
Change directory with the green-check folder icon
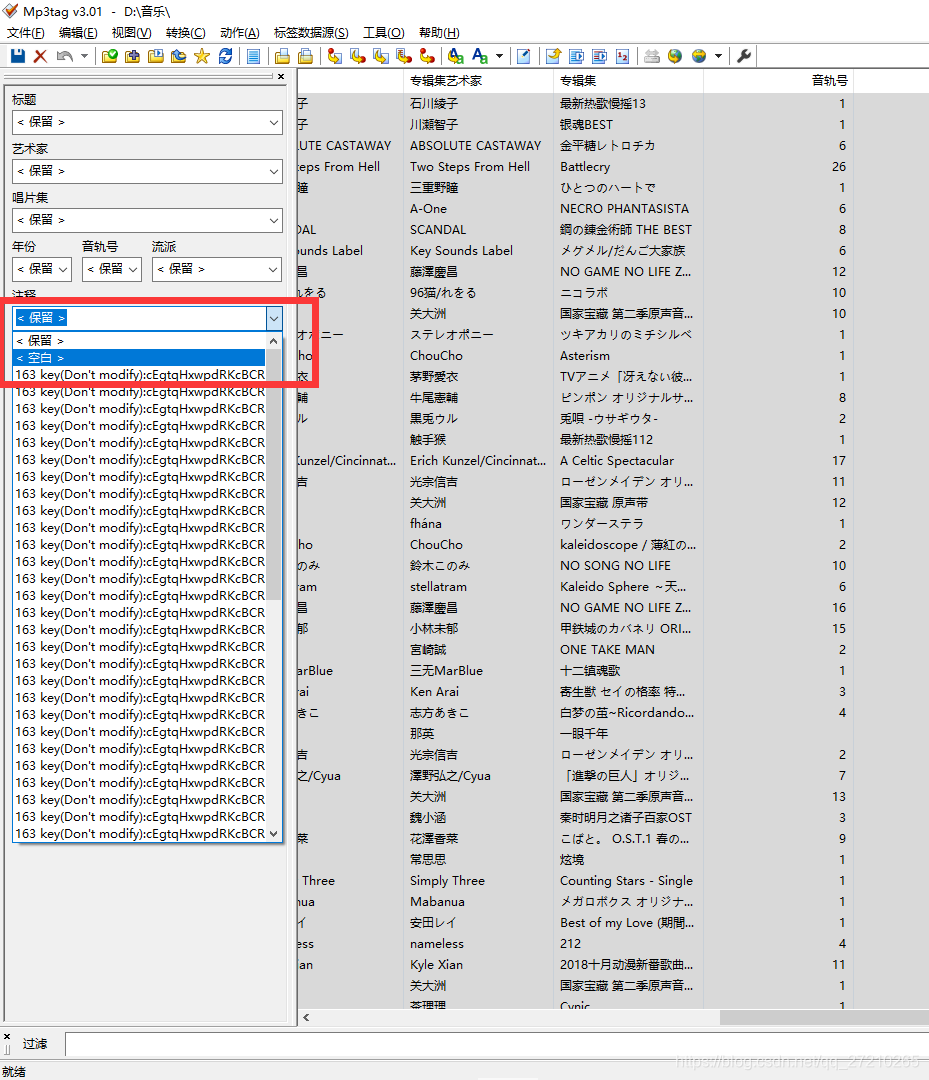point(109,56)
